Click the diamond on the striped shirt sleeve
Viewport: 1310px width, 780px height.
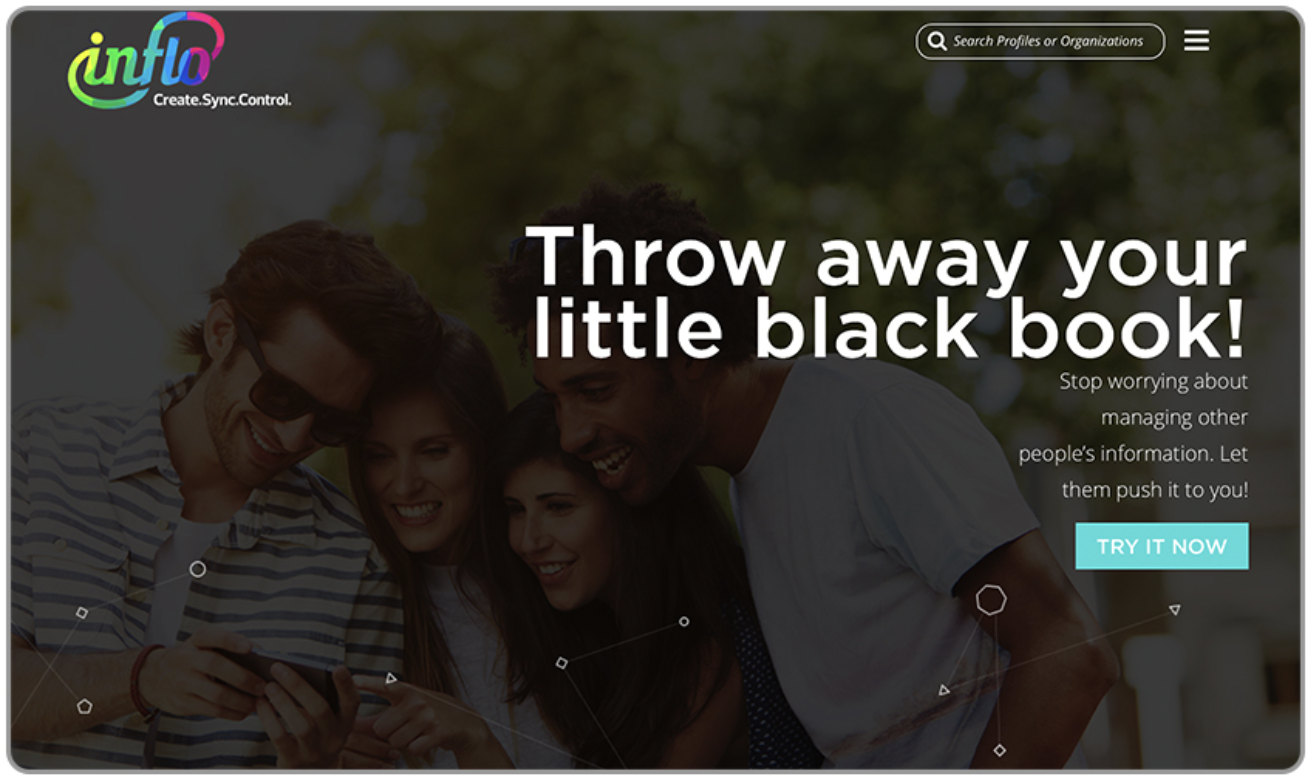click(x=82, y=612)
